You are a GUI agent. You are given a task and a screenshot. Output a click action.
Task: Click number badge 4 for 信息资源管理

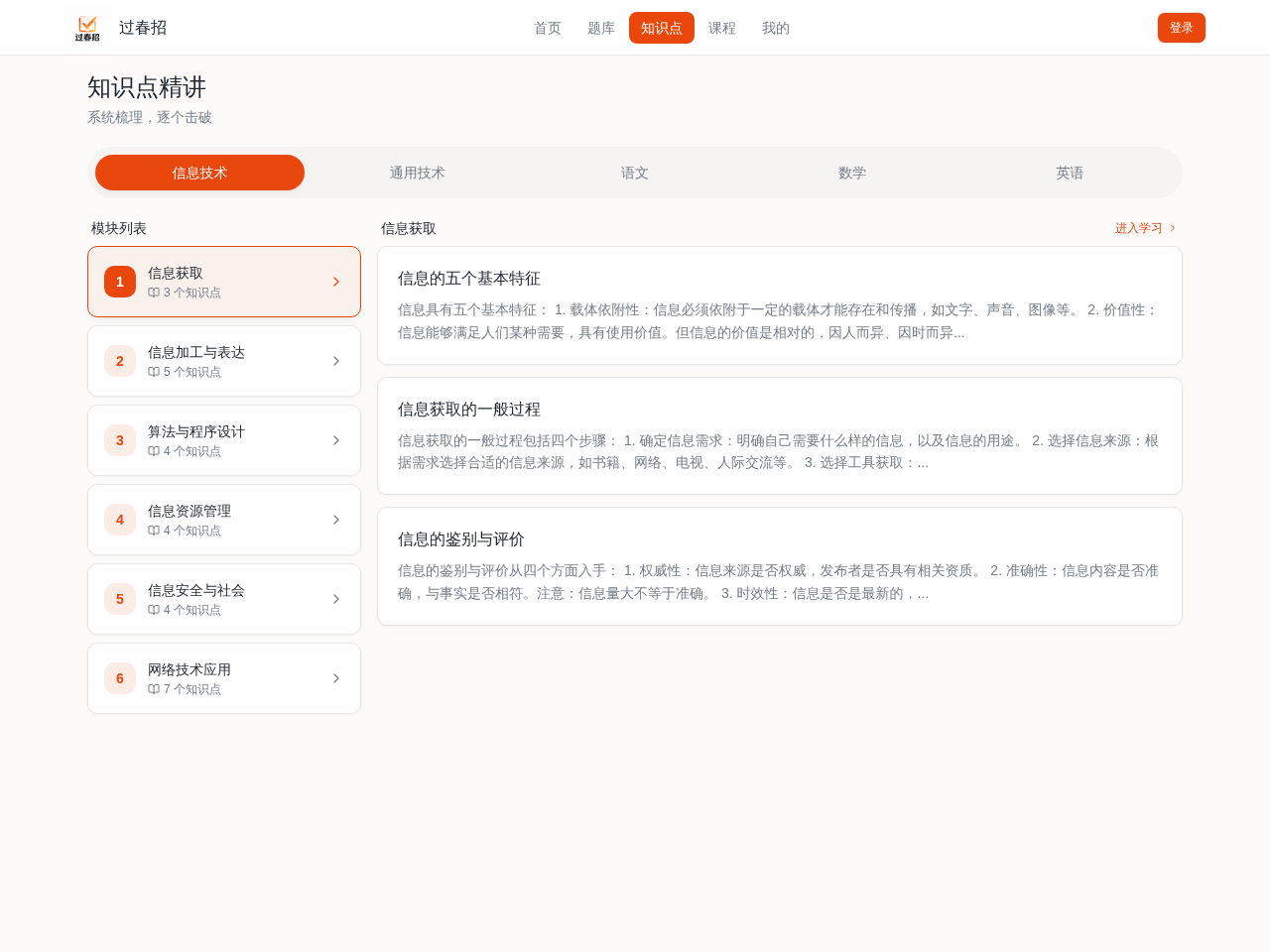120,520
